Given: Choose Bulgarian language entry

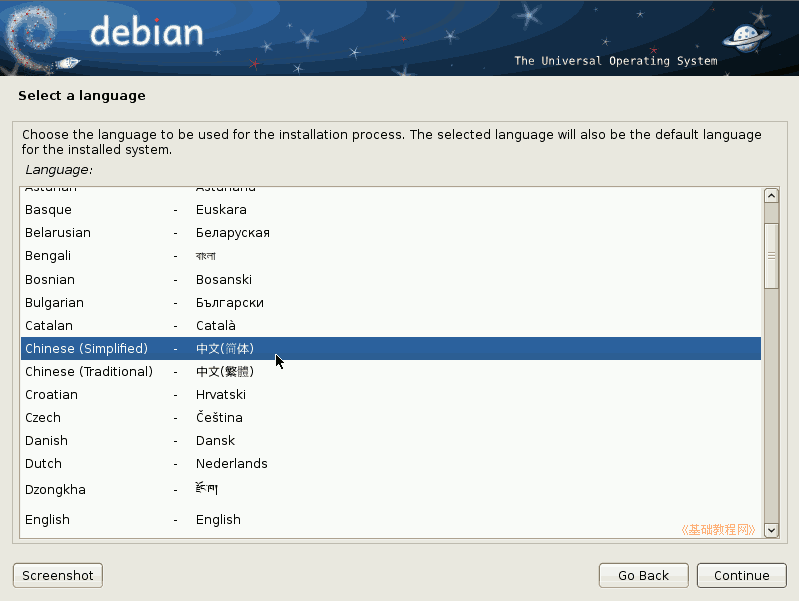Looking at the screenshot, I should tap(391, 302).
